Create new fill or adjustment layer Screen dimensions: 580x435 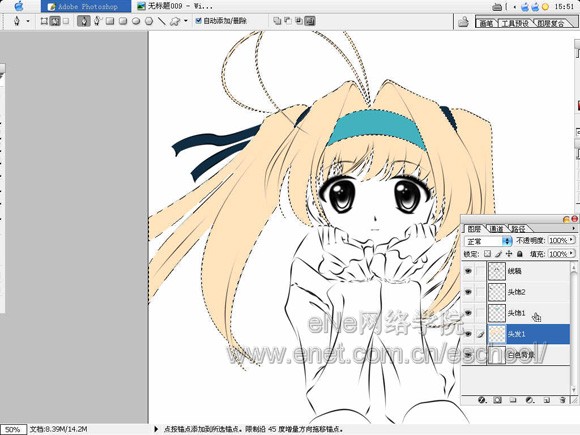(530, 400)
